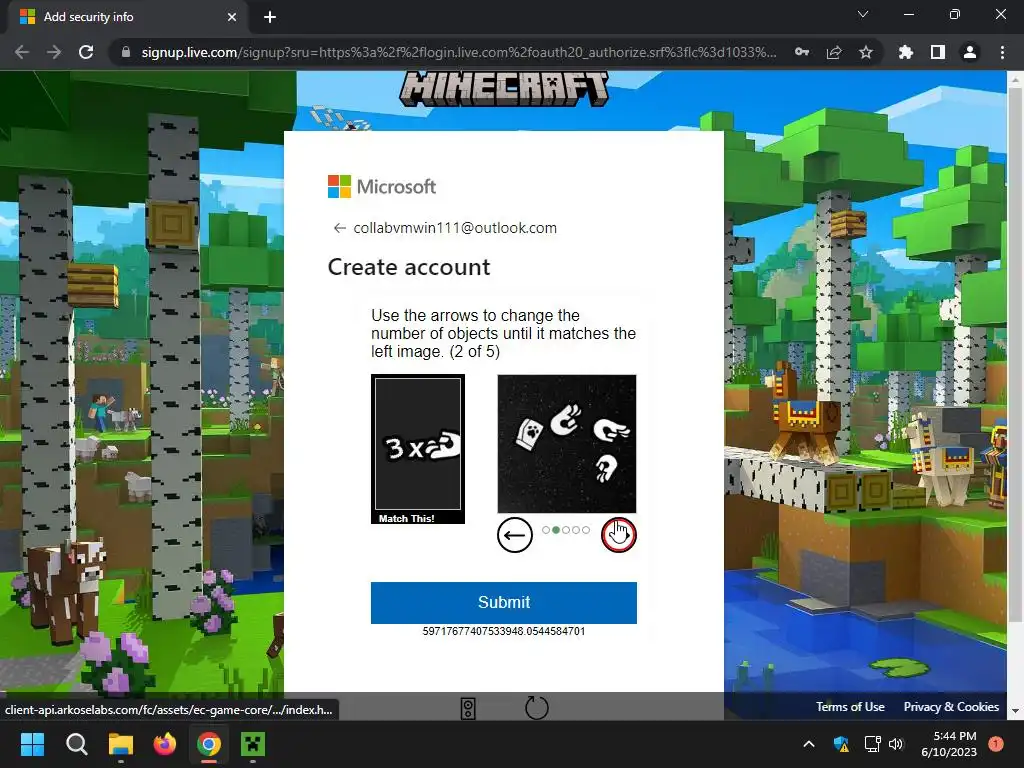
Task: Open the Windows Start menu
Action: click(x=32, y=744)
